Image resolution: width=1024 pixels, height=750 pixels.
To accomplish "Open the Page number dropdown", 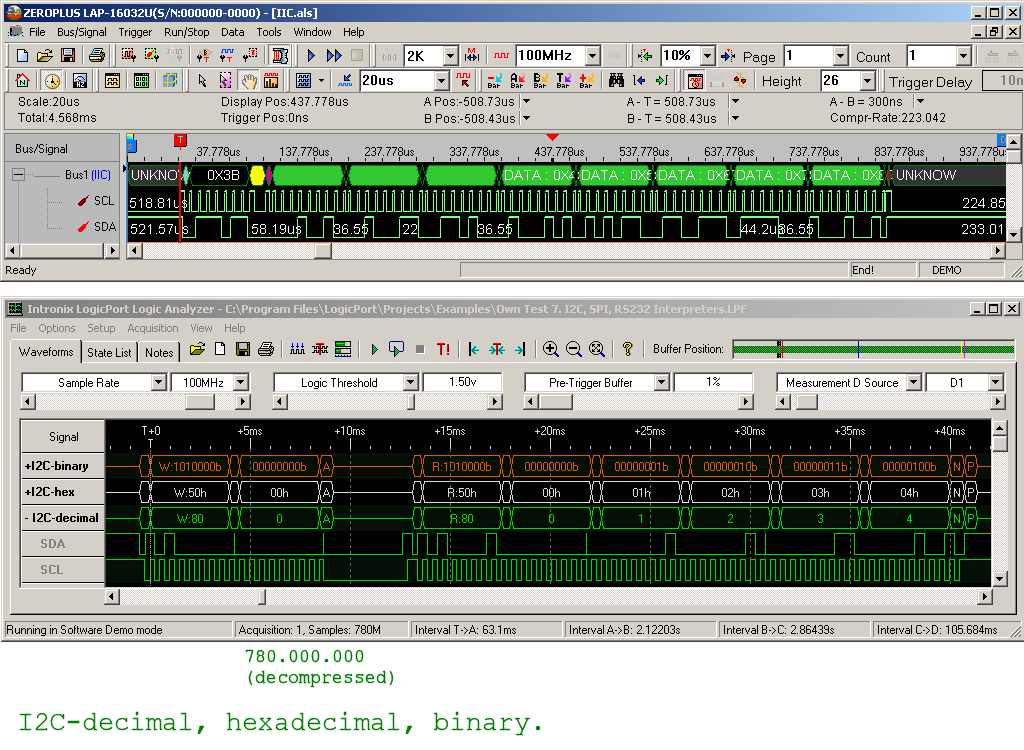I will (x=841, y=56).
